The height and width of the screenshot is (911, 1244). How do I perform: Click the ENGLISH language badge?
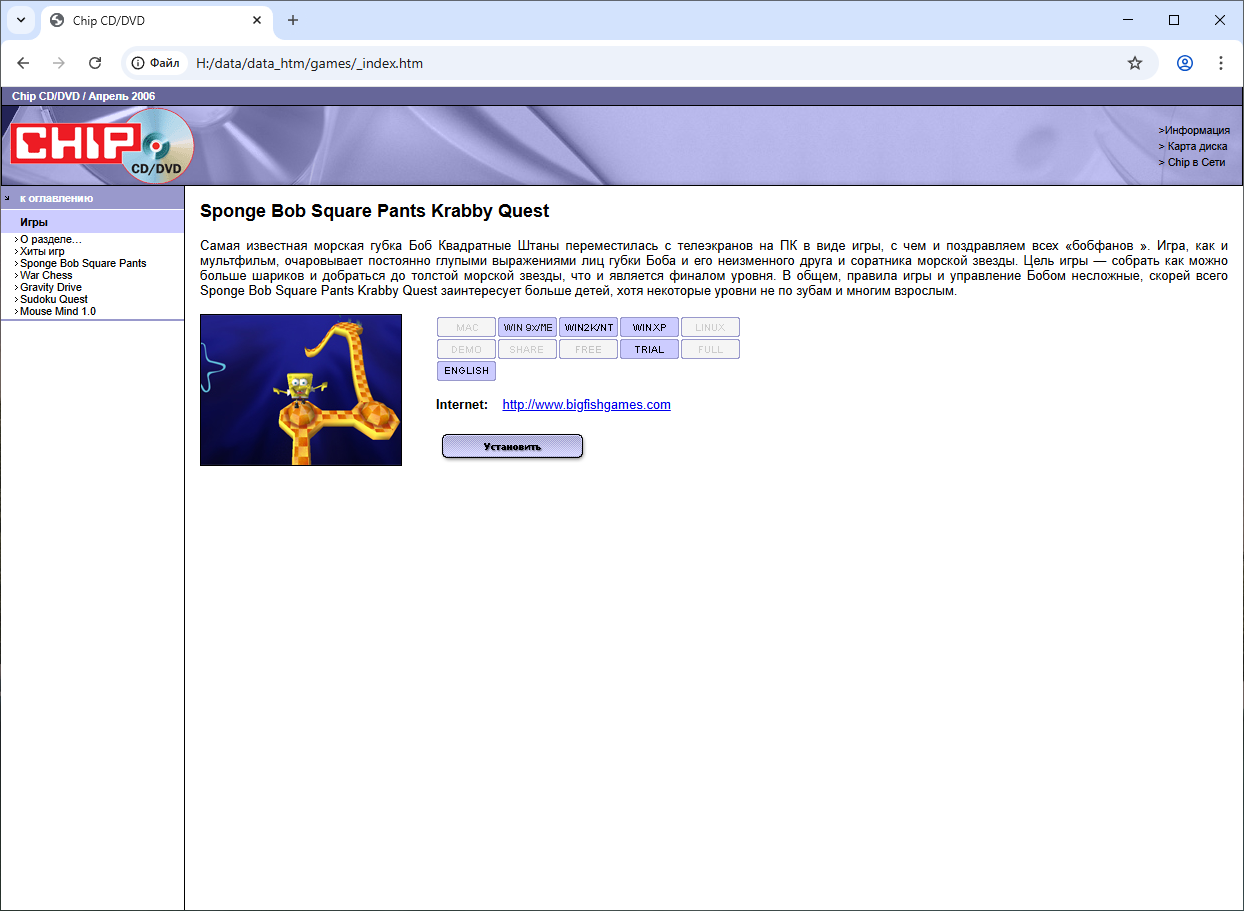pyautogui.click(x=467, y=371)
